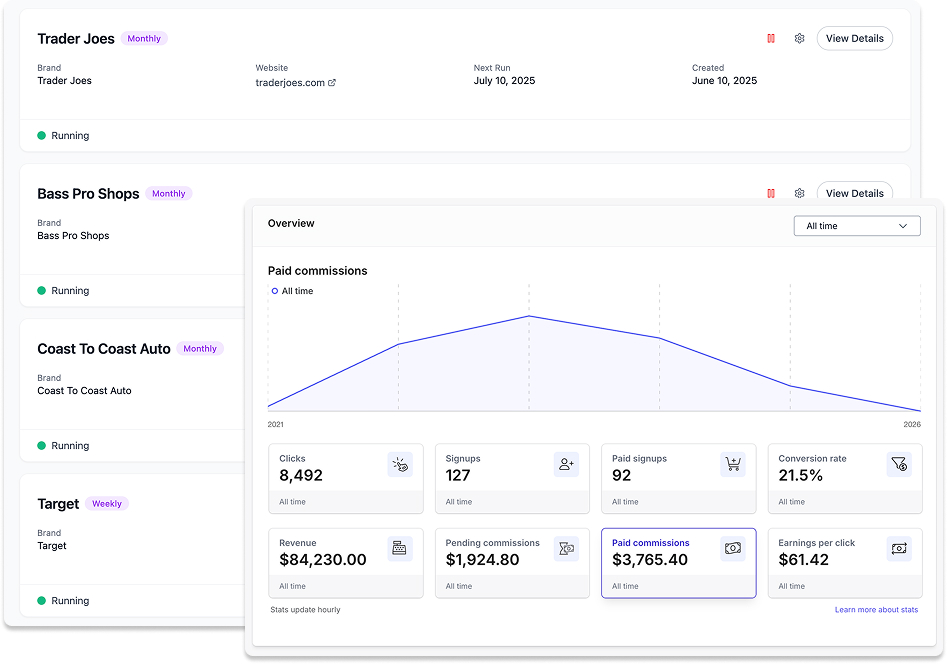Click the Paid signups cart icon

tap(733, 465)
